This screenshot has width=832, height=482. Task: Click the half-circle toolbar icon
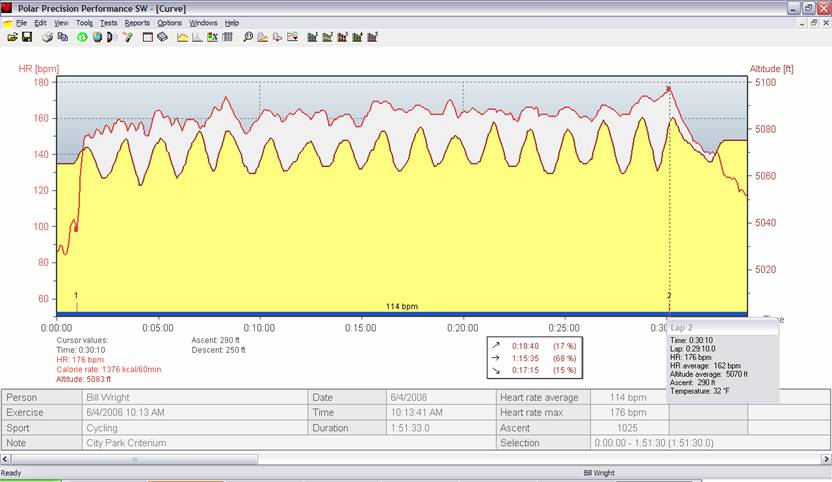[x=111, y=37]
